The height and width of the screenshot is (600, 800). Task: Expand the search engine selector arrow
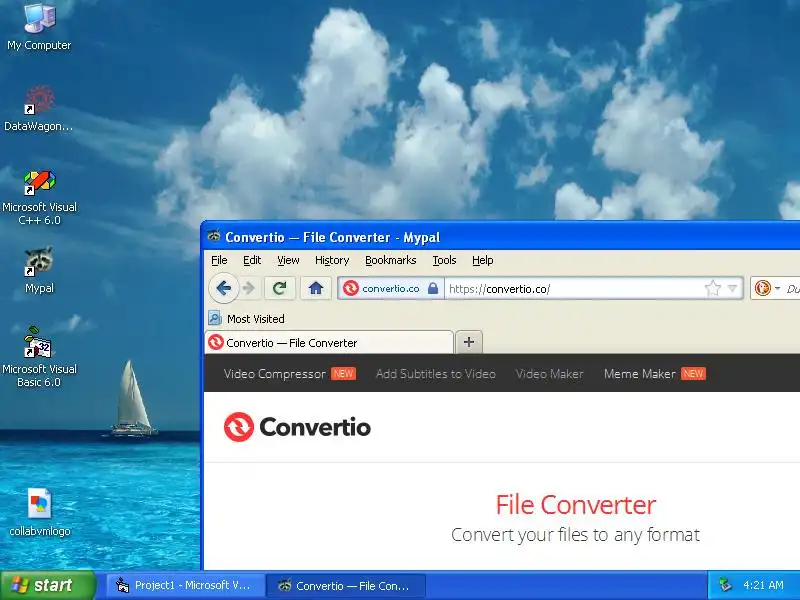pos(777,289)
